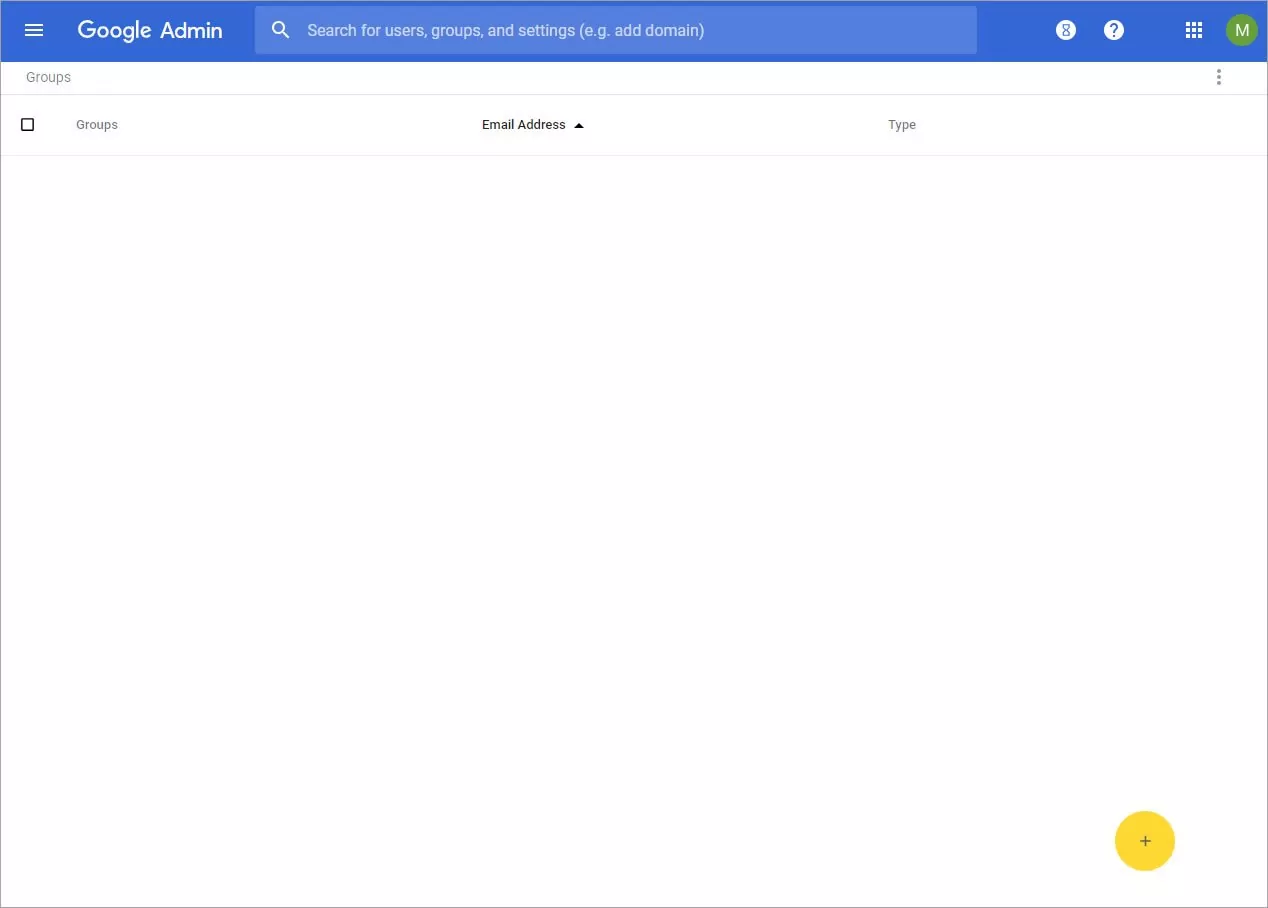Tick the select all groups checkbox
Screen dimensions: 1268x908
(28, 125)
